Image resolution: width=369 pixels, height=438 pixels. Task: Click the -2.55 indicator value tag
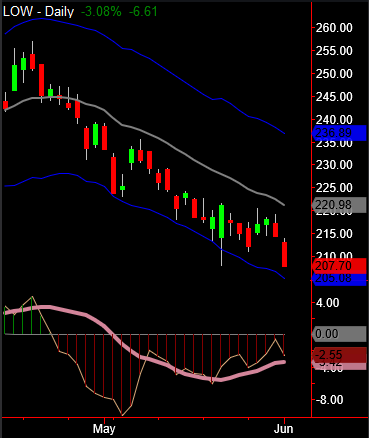tap(339, 354)
